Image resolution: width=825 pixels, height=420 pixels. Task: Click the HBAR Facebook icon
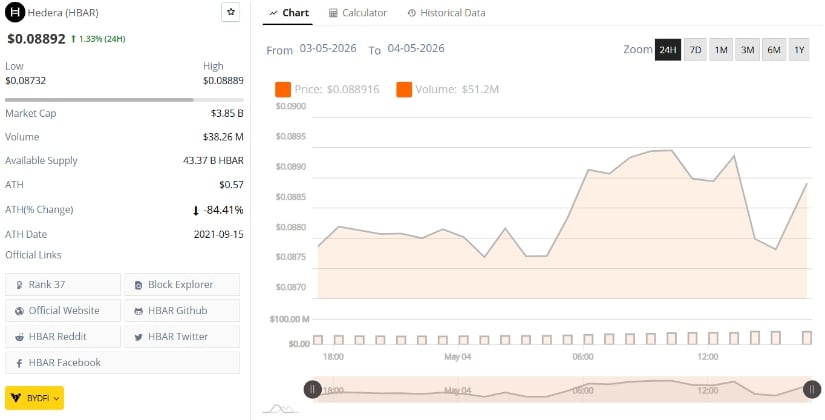pyautogui.click(x=19, y=363)
